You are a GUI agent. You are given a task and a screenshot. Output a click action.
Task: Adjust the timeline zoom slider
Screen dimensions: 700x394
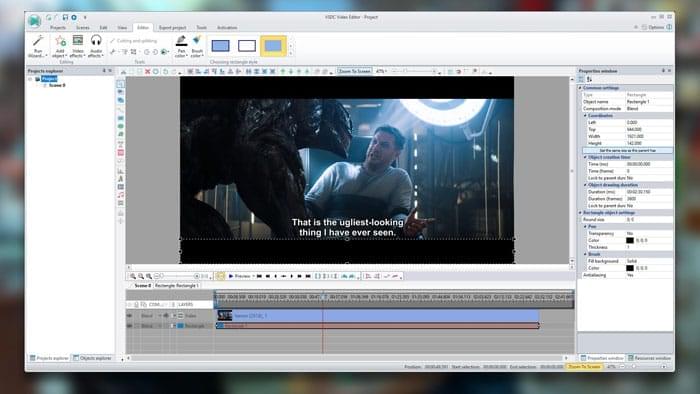tap(177, 276)
